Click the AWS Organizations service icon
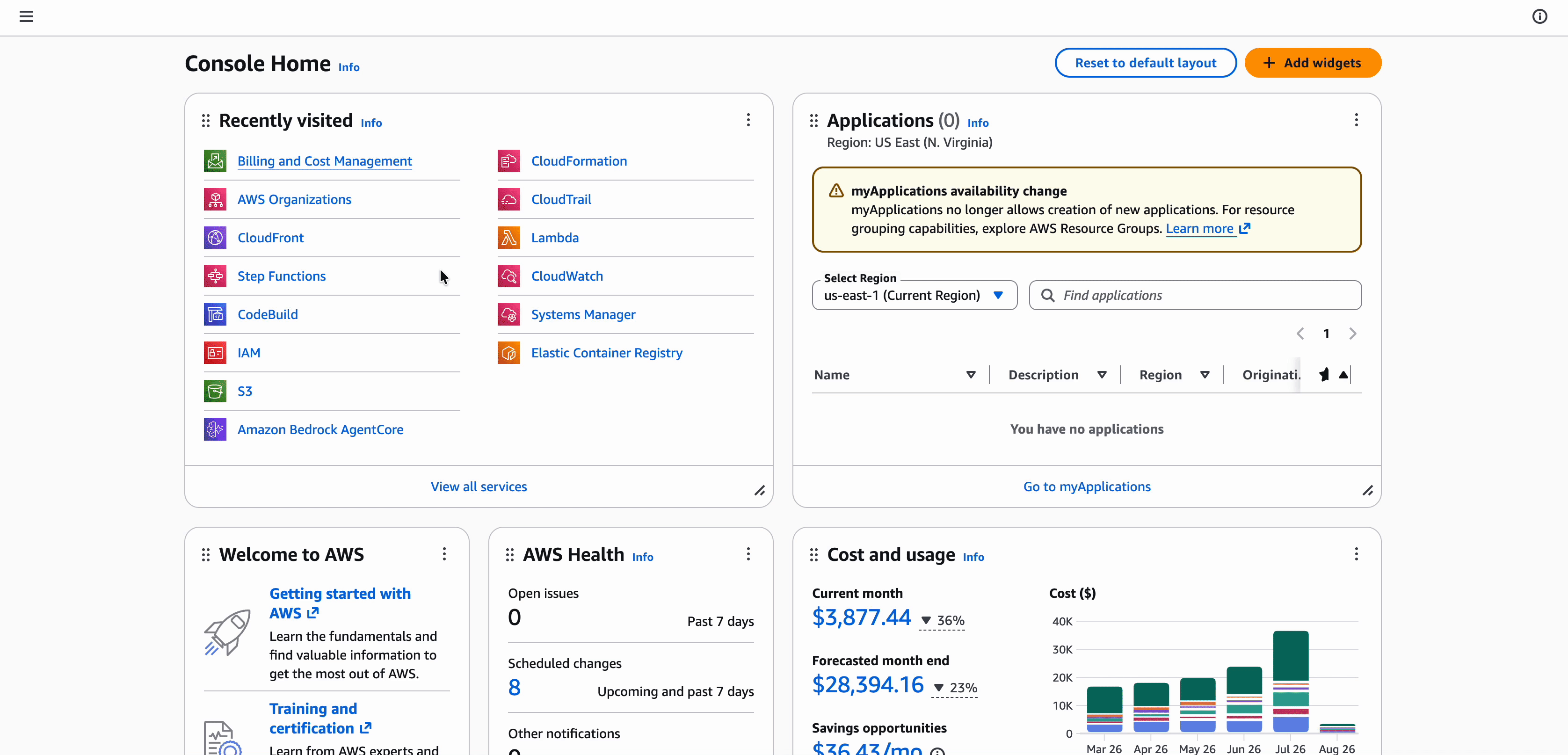The width and height of the screenshot is (1568, 755). 215,199
